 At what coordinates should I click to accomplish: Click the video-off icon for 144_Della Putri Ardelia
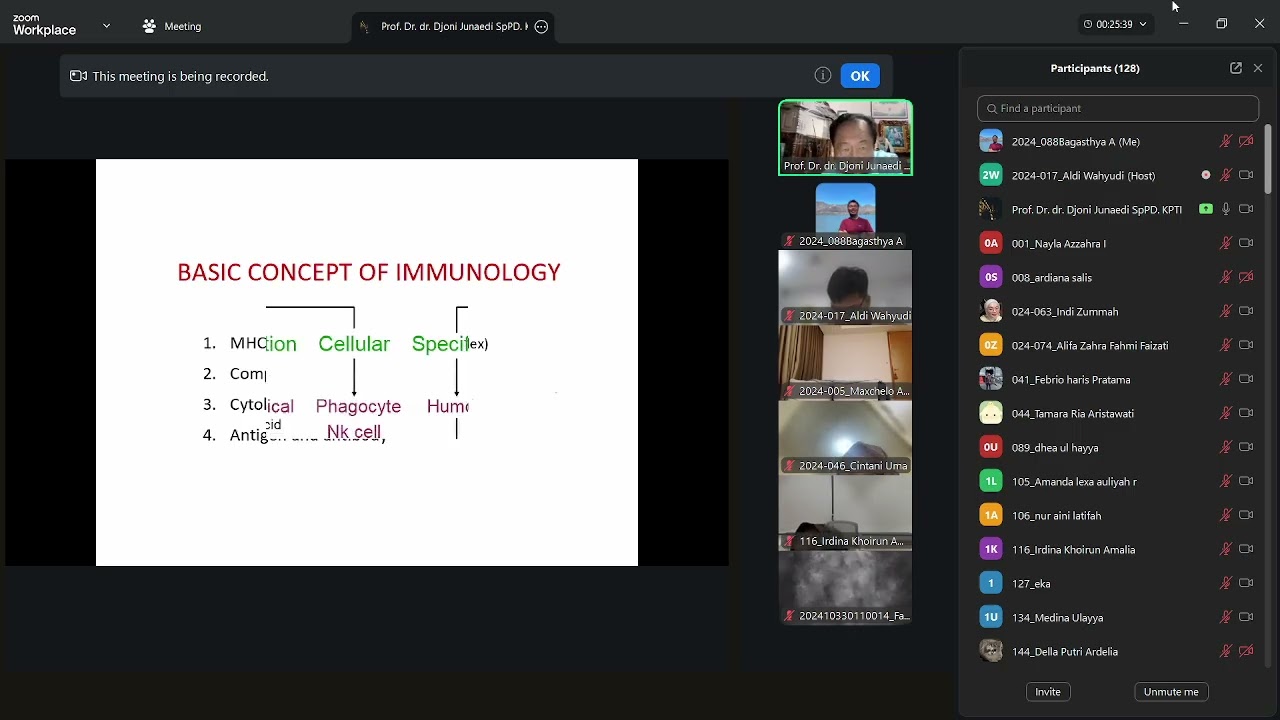[1246, 651]
